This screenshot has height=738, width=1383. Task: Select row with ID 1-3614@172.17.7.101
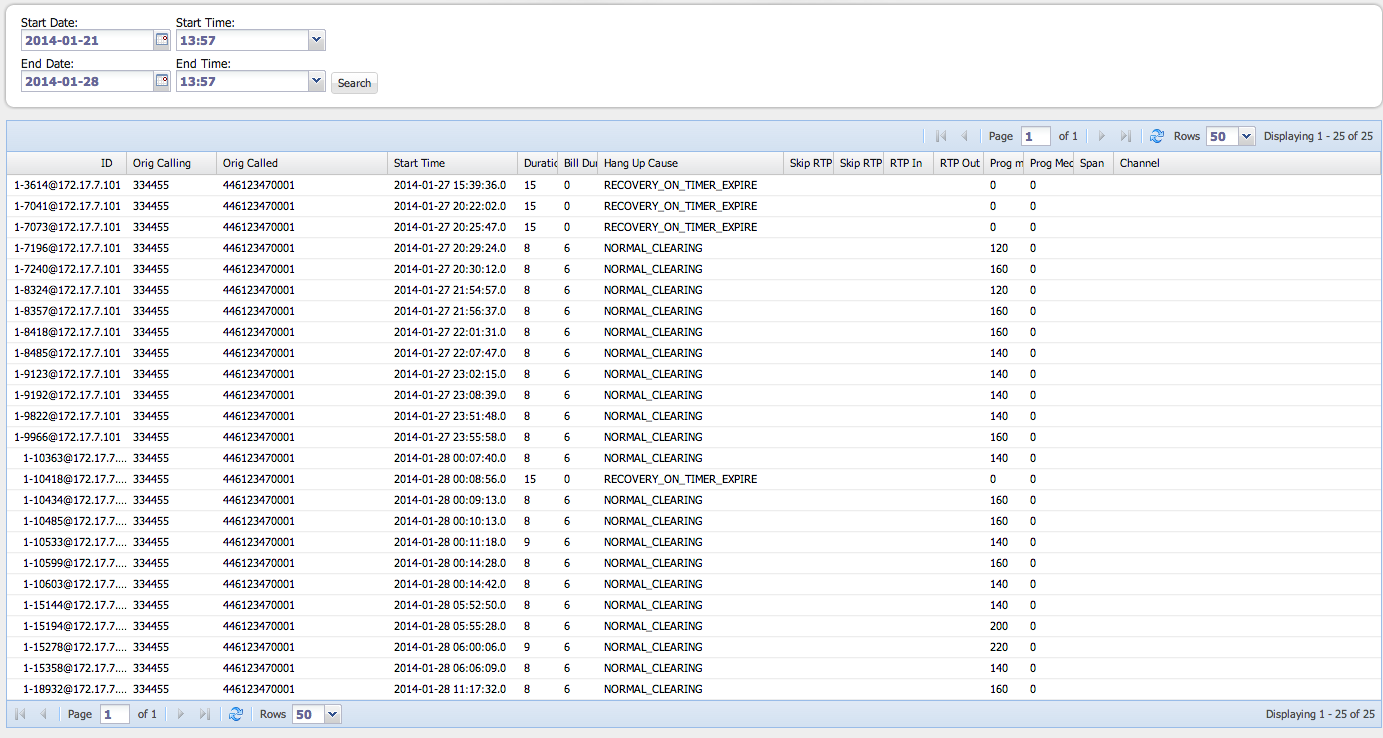click(x=693, y=185)
